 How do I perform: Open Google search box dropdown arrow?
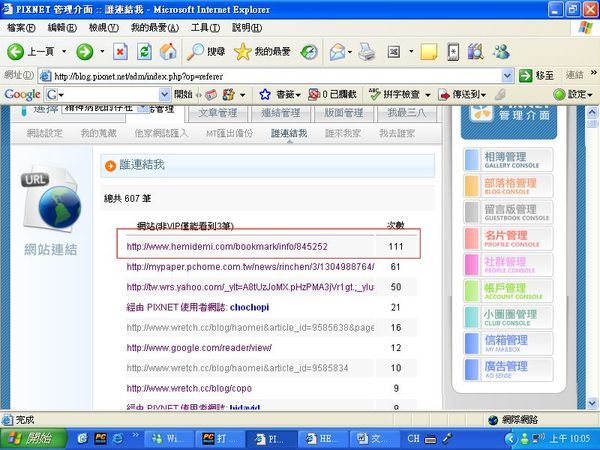[164, 95]
